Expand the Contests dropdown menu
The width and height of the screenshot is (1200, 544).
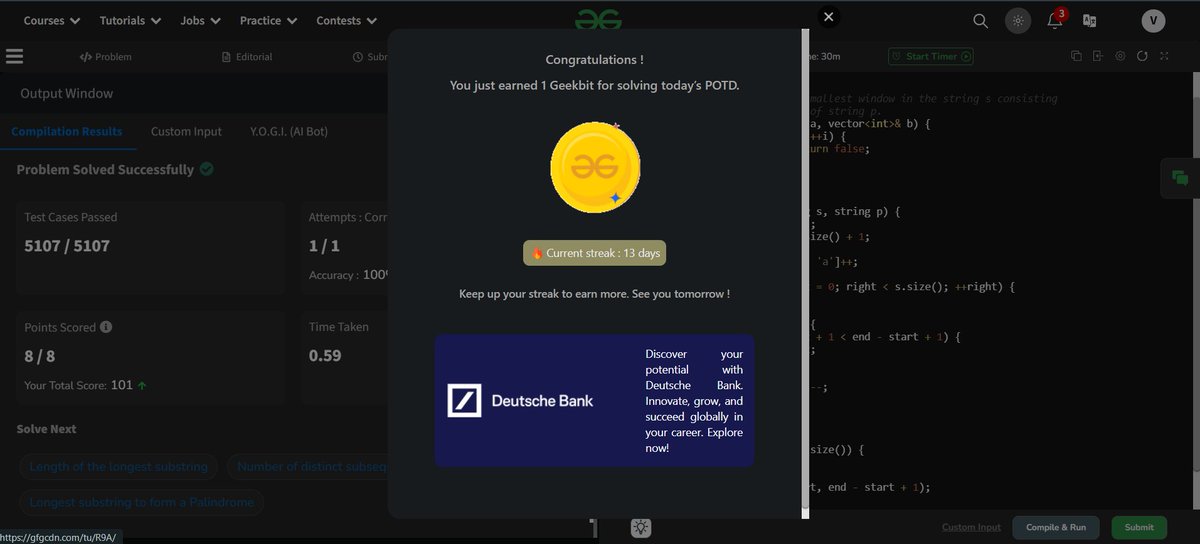pyautogui.click(x=346, y=20)
